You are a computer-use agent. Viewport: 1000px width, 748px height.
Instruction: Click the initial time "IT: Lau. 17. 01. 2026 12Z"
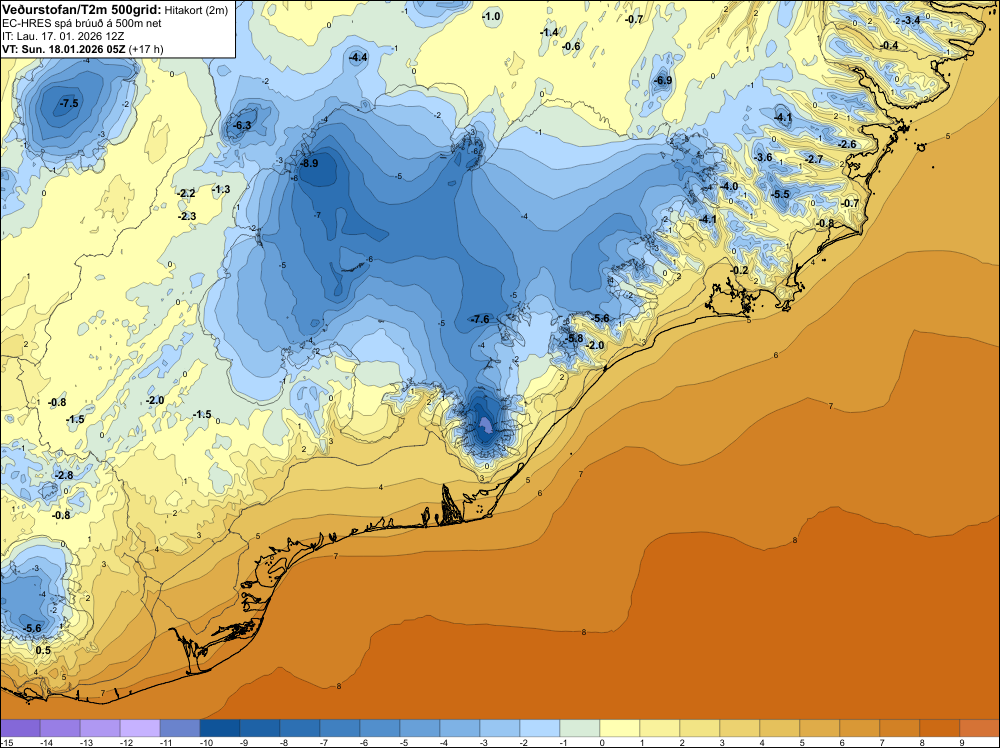63,36
